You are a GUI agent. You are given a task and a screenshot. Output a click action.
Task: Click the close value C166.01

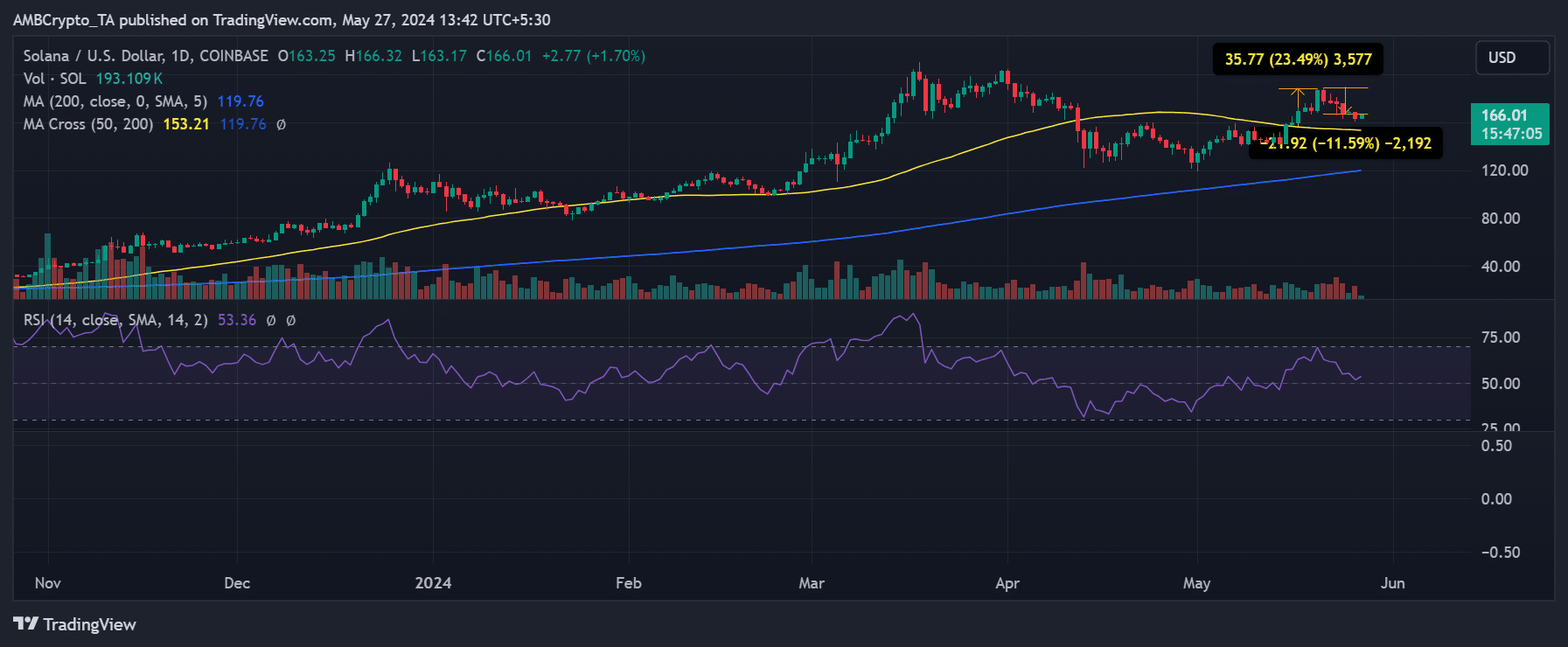pyautogui.click(x=504, y=56)
